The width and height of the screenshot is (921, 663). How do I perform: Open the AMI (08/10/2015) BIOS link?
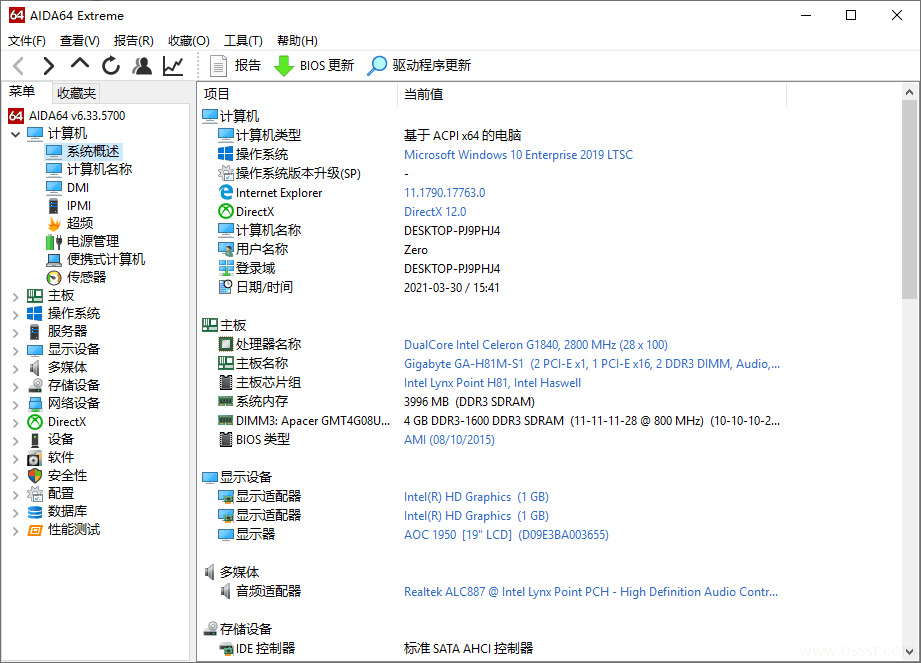tap(449, 440)
